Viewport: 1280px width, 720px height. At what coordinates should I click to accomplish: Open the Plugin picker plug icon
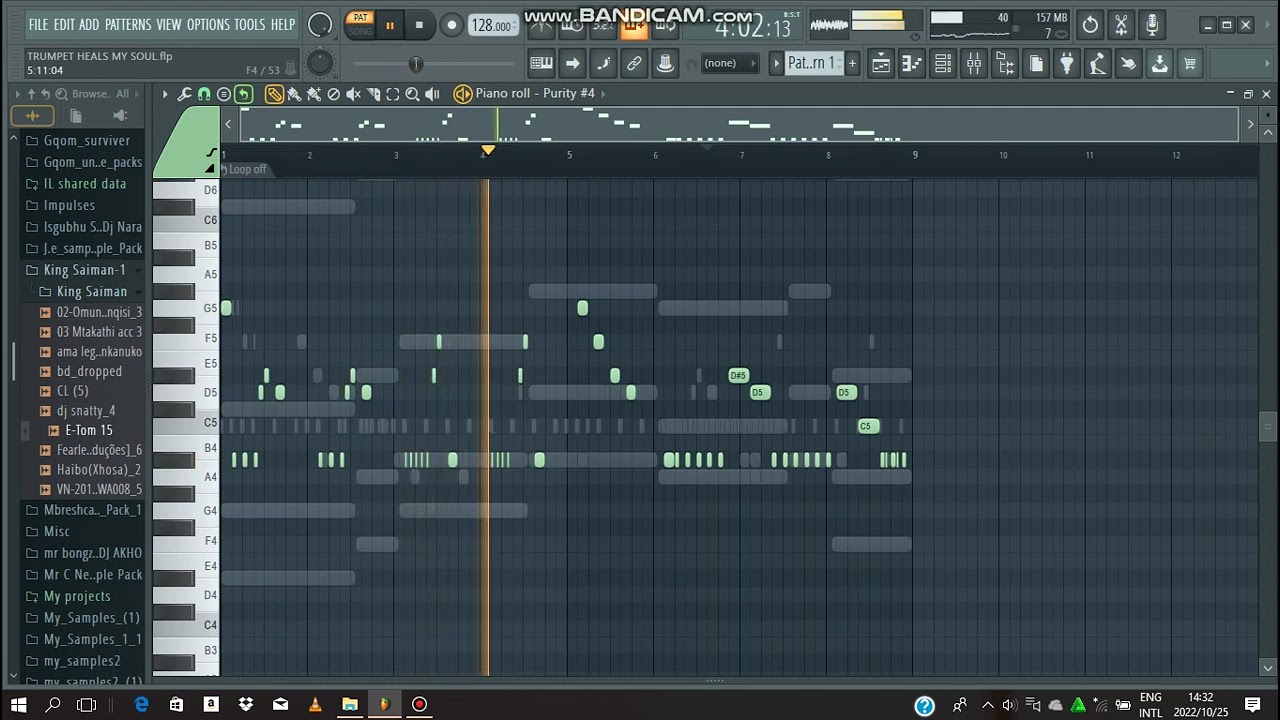click(x=1067, y=64)
